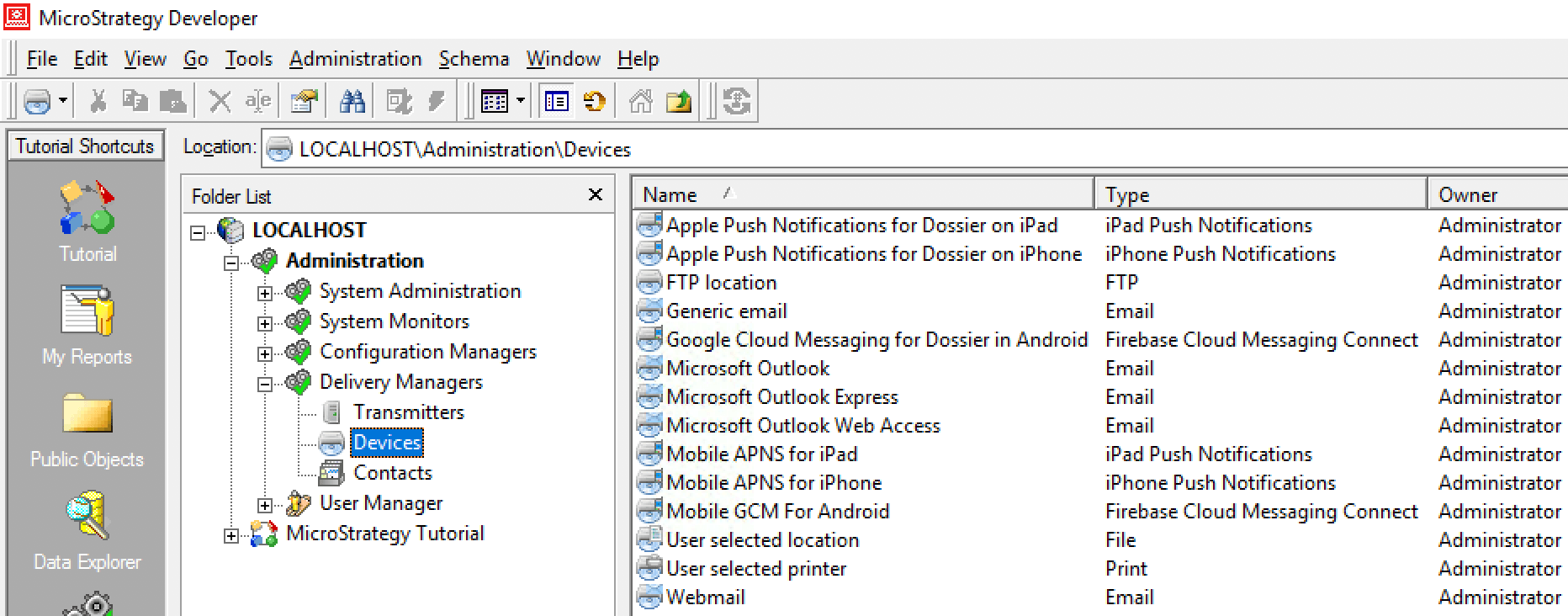Image resolution: width=1568 pixels, height=616 pixels.
Task: Select the Generic email device row
Action: (726, 311)
